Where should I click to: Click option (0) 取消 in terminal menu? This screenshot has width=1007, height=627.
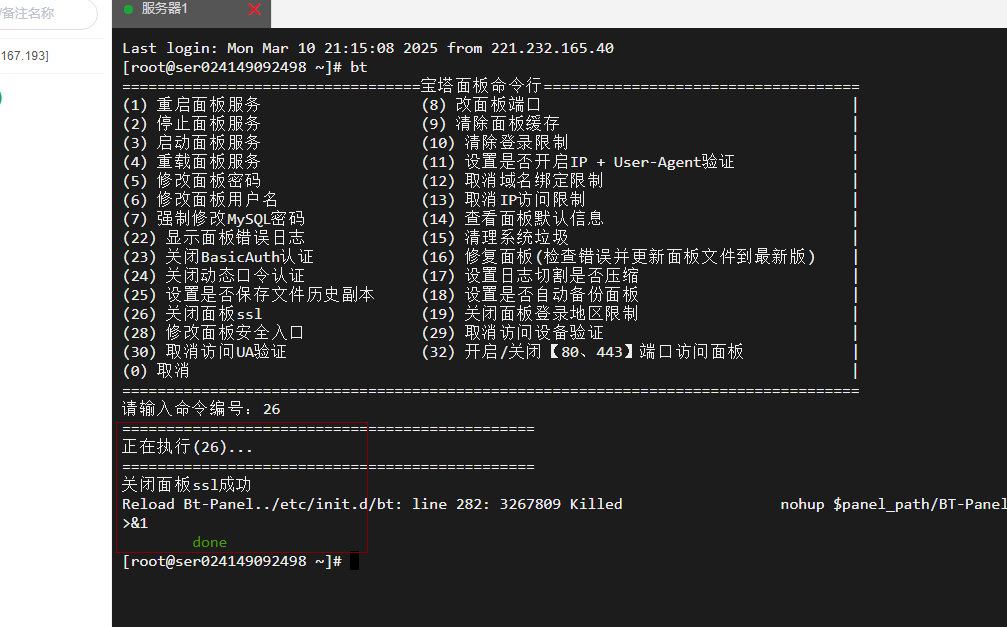pos(155,370)
